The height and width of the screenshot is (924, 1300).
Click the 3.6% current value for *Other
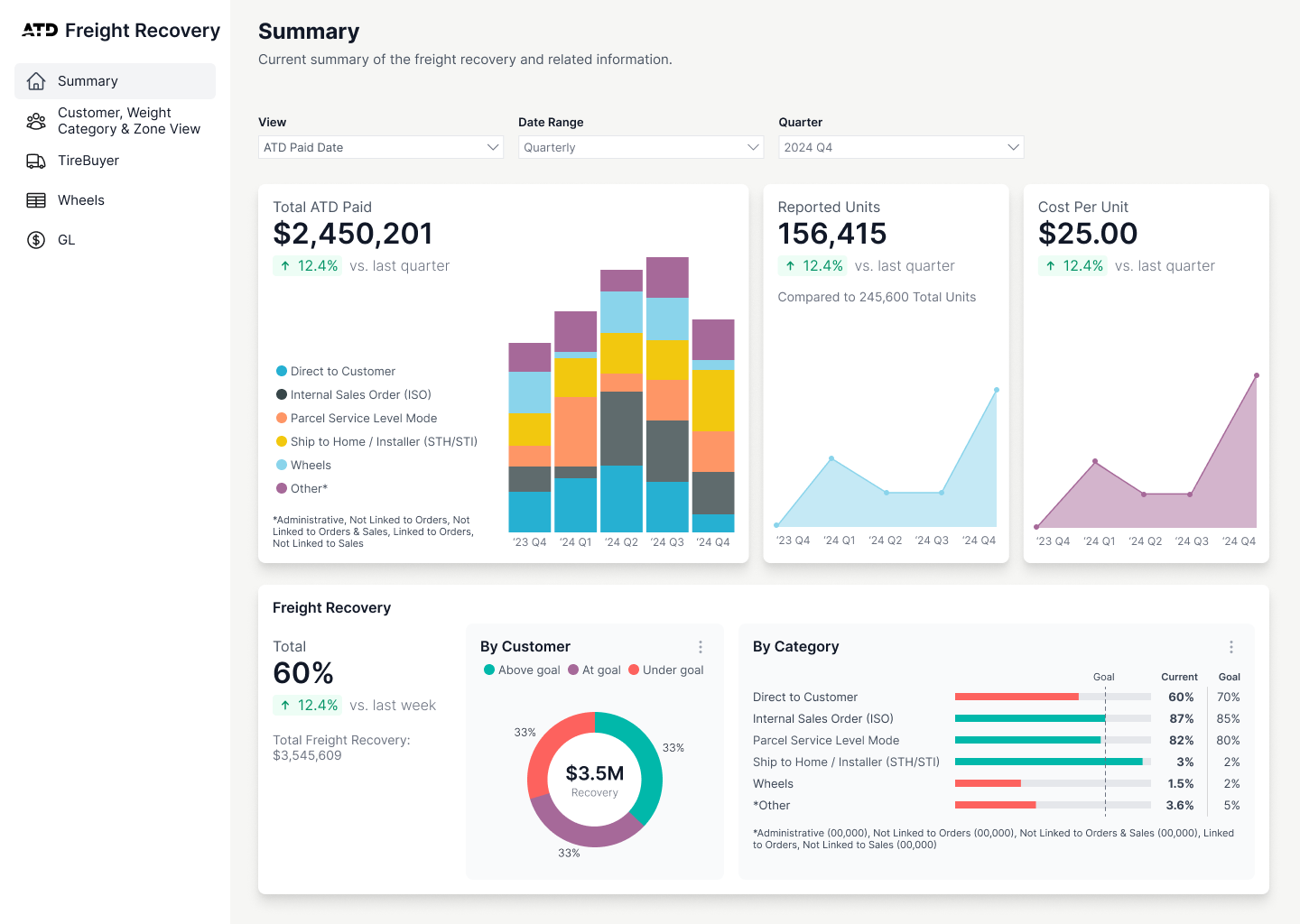[1180, 805]
